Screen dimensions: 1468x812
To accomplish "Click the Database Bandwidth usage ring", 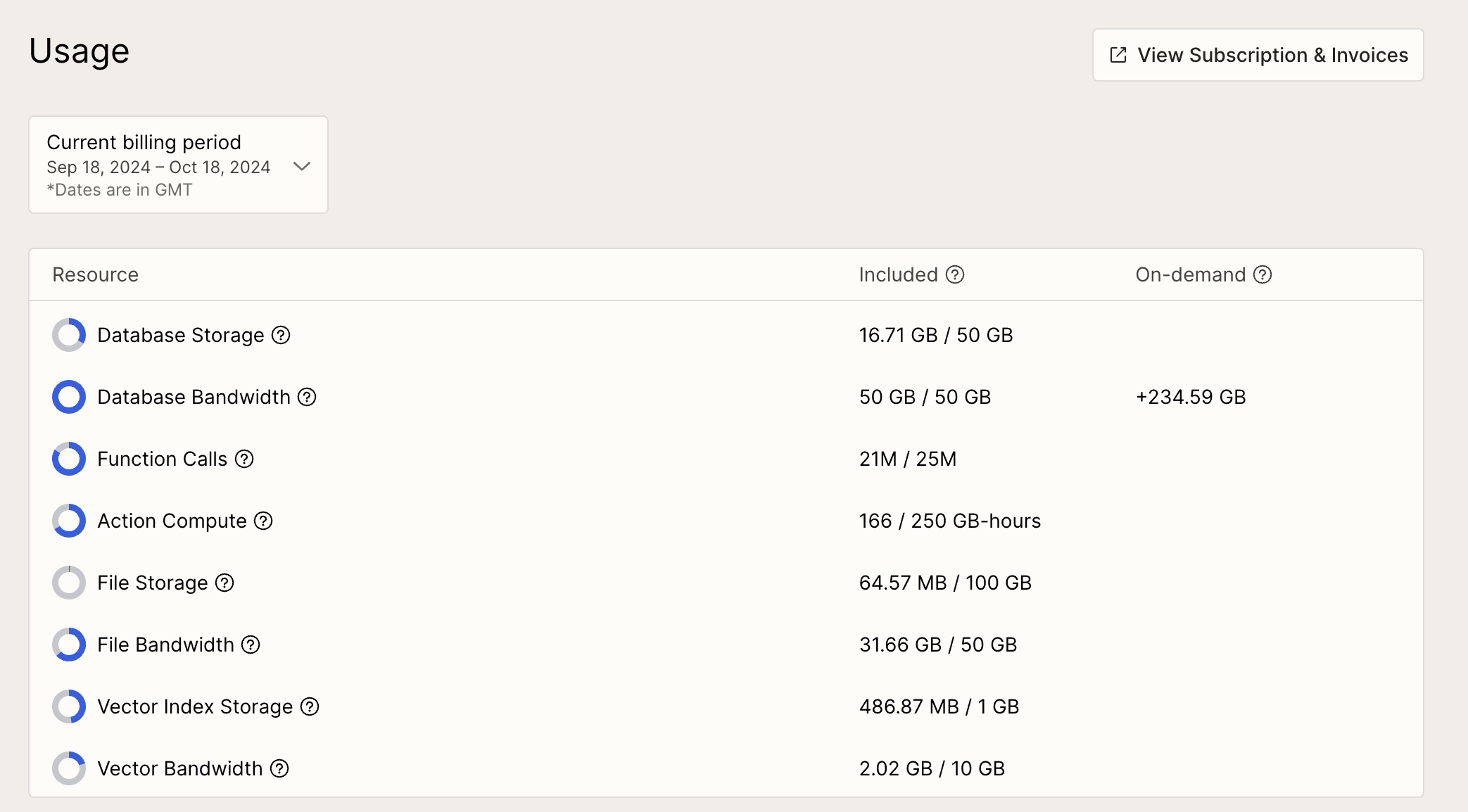I will coord(68,397).
